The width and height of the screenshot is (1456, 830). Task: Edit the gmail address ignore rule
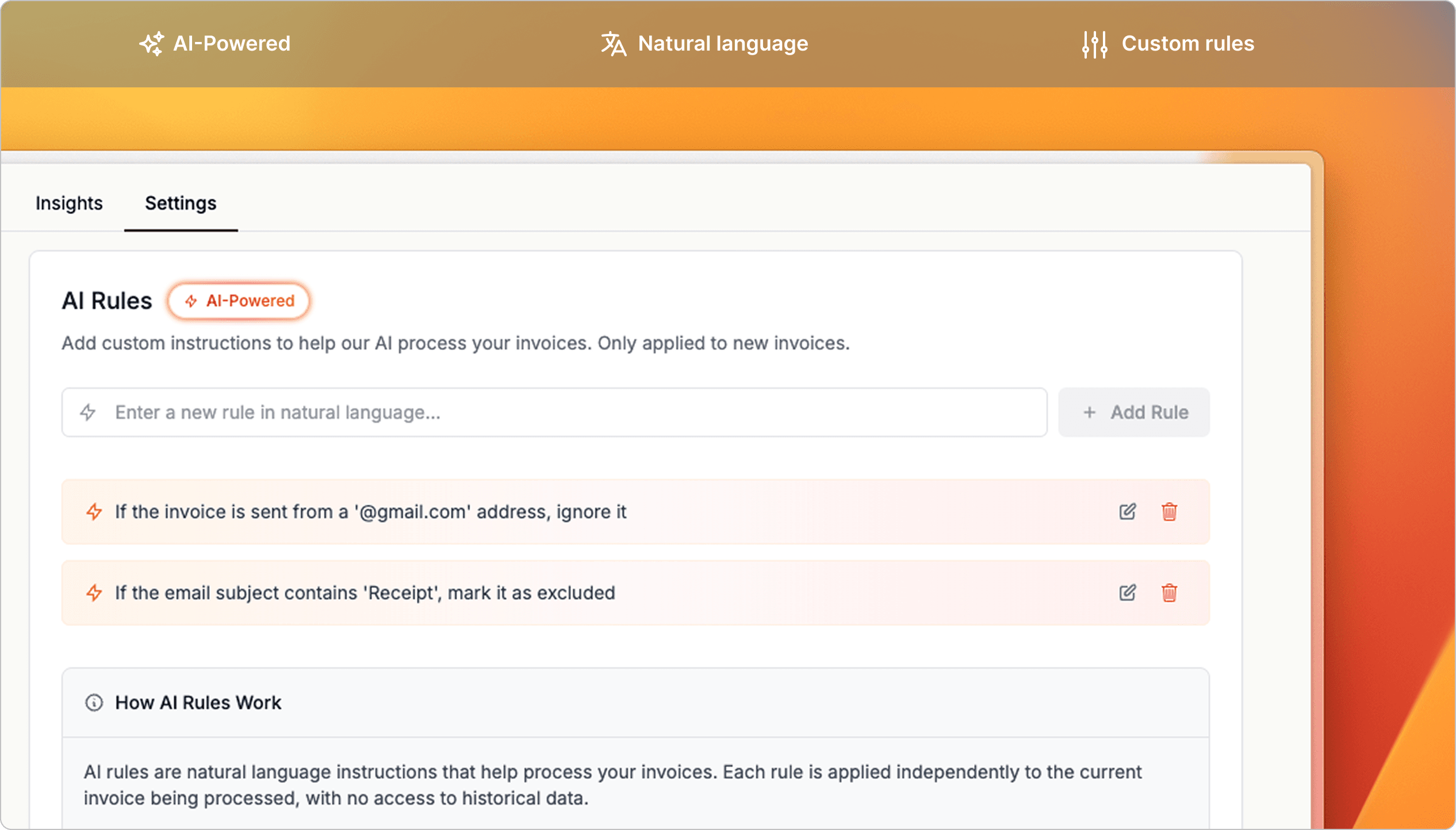tap(1127, 512)
